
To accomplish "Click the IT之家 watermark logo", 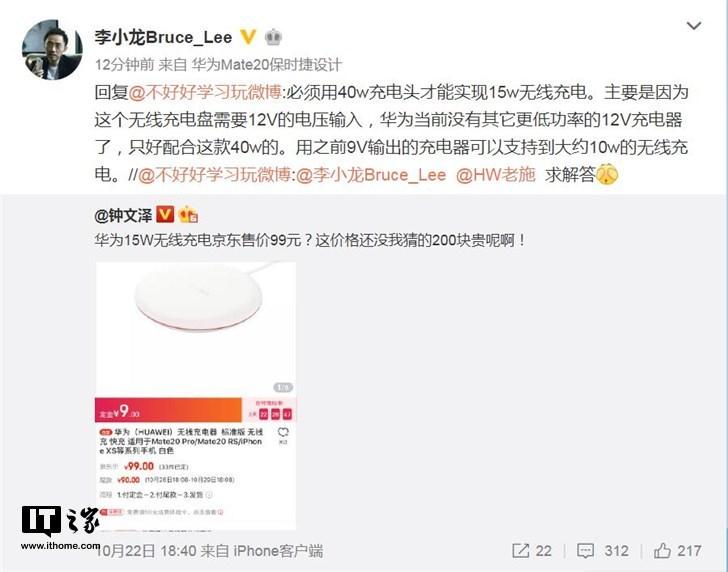I will (60, 528).
